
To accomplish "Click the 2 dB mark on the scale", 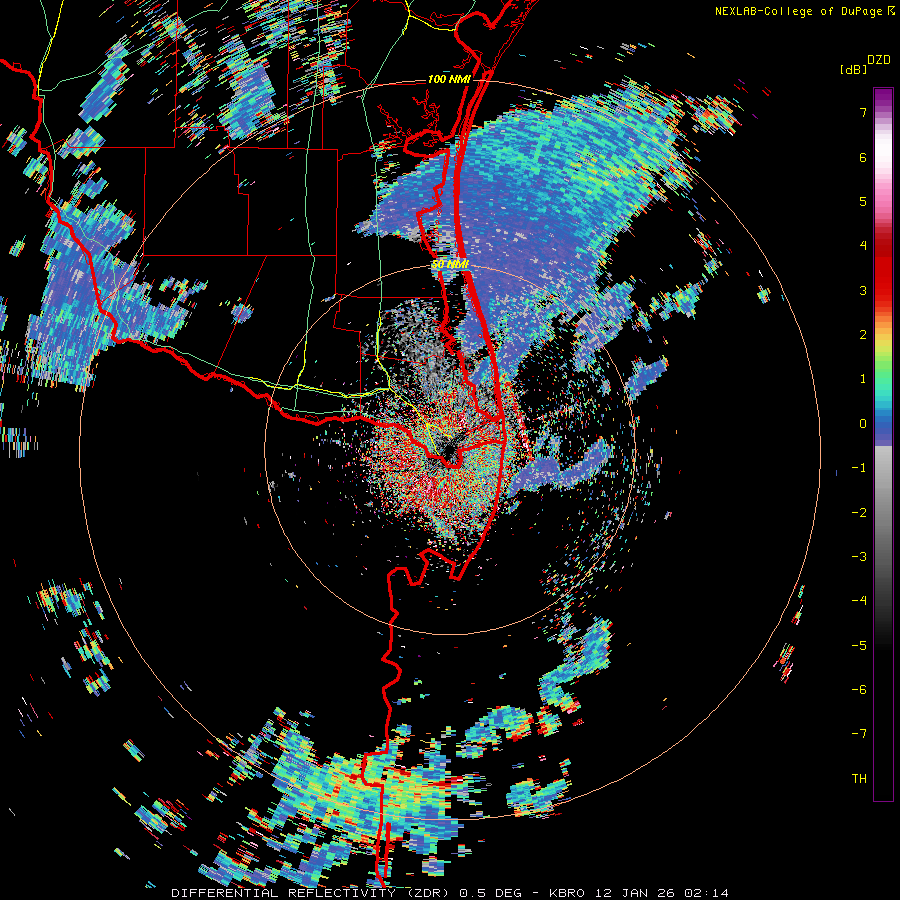I will (x=863, y=335).
